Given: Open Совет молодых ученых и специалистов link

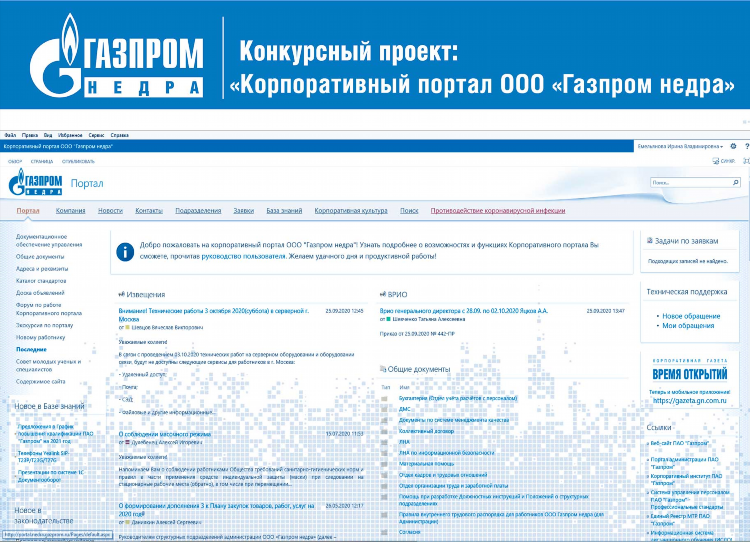Looking at the screenshot, I should (x=48, y=365).
